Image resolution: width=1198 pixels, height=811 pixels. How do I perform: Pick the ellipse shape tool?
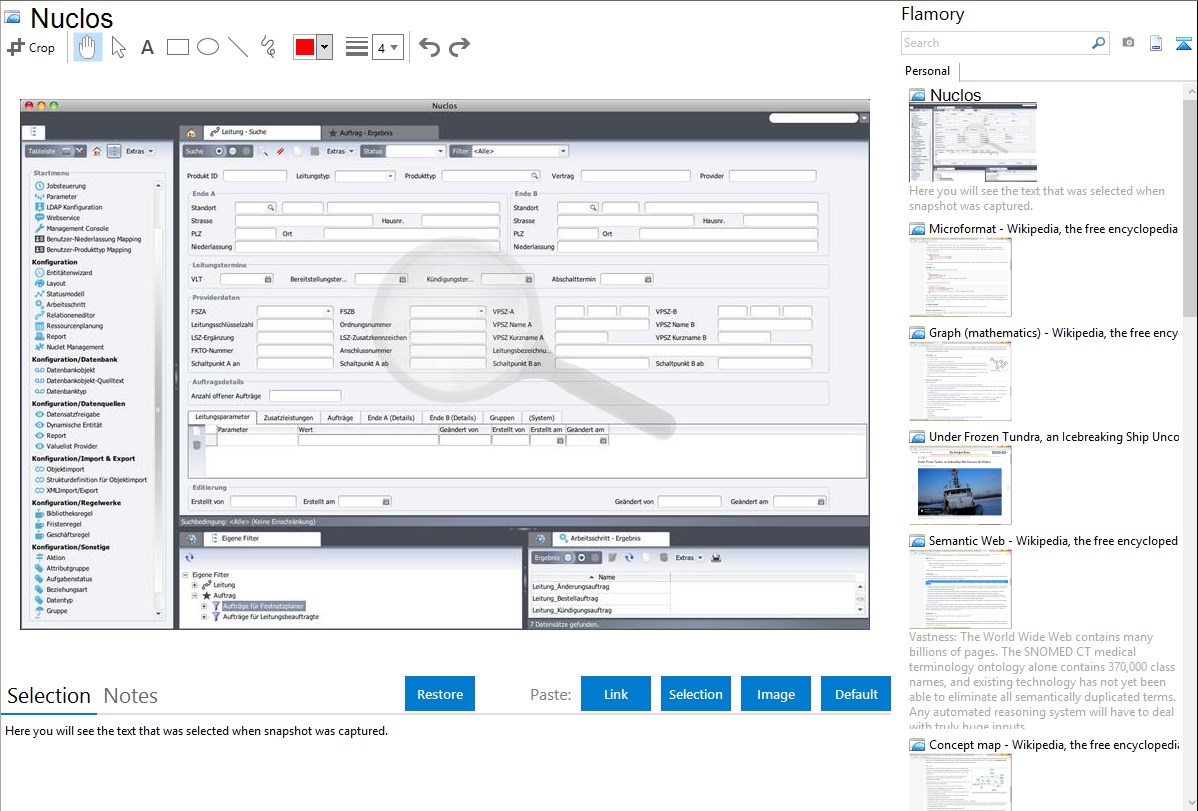tap(208, 47)
